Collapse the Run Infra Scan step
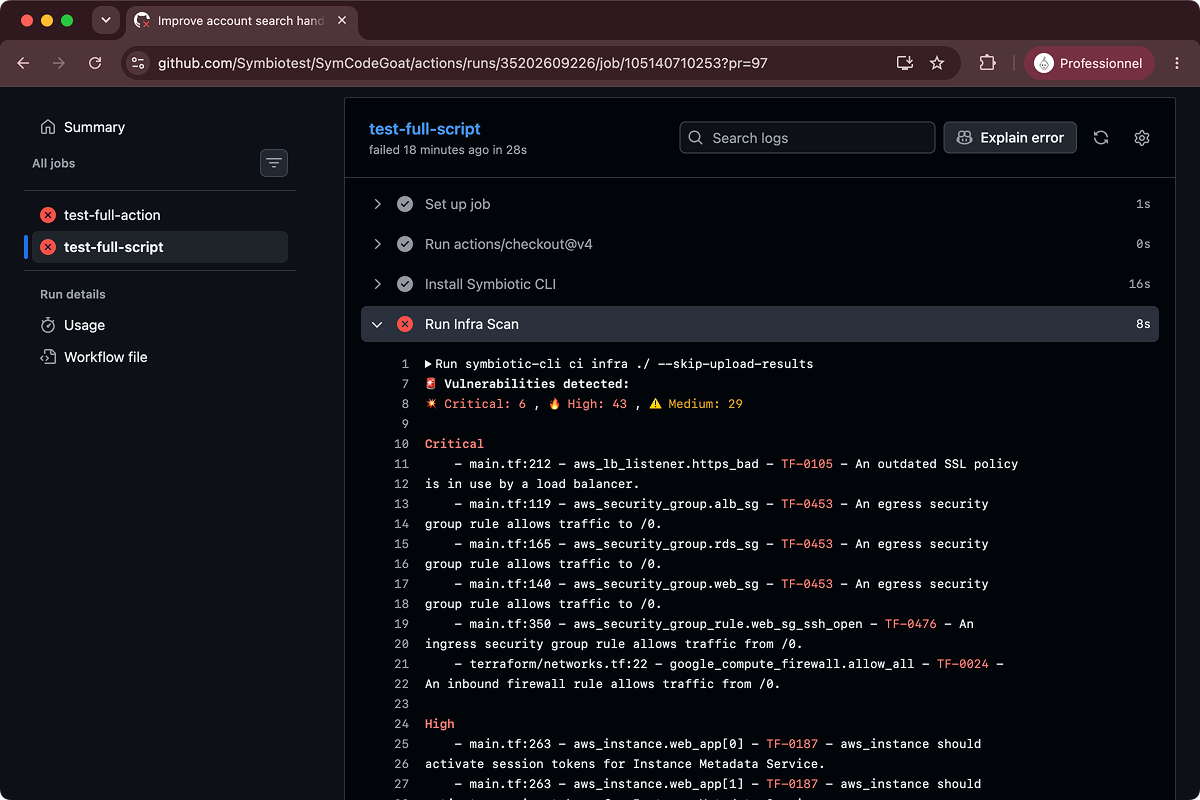Viewport: 1200px width, 800px height. [759, 324]
